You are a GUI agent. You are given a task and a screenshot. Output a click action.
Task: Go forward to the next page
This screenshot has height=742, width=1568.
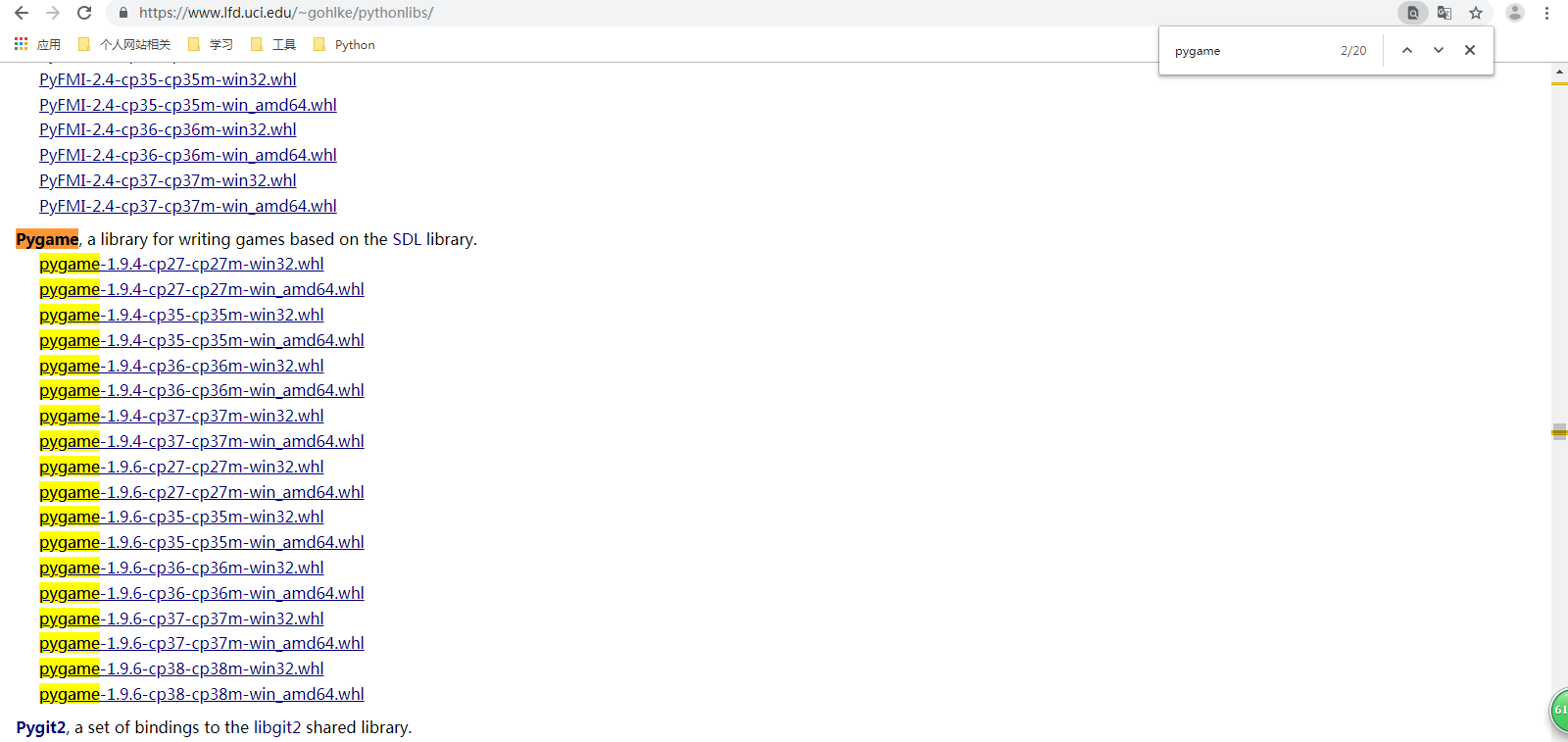53,13
